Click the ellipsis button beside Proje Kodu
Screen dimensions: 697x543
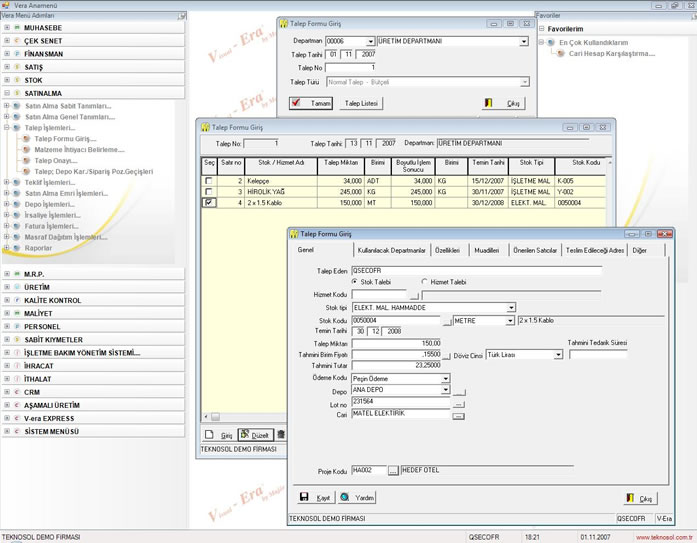(x=393, y=471)
